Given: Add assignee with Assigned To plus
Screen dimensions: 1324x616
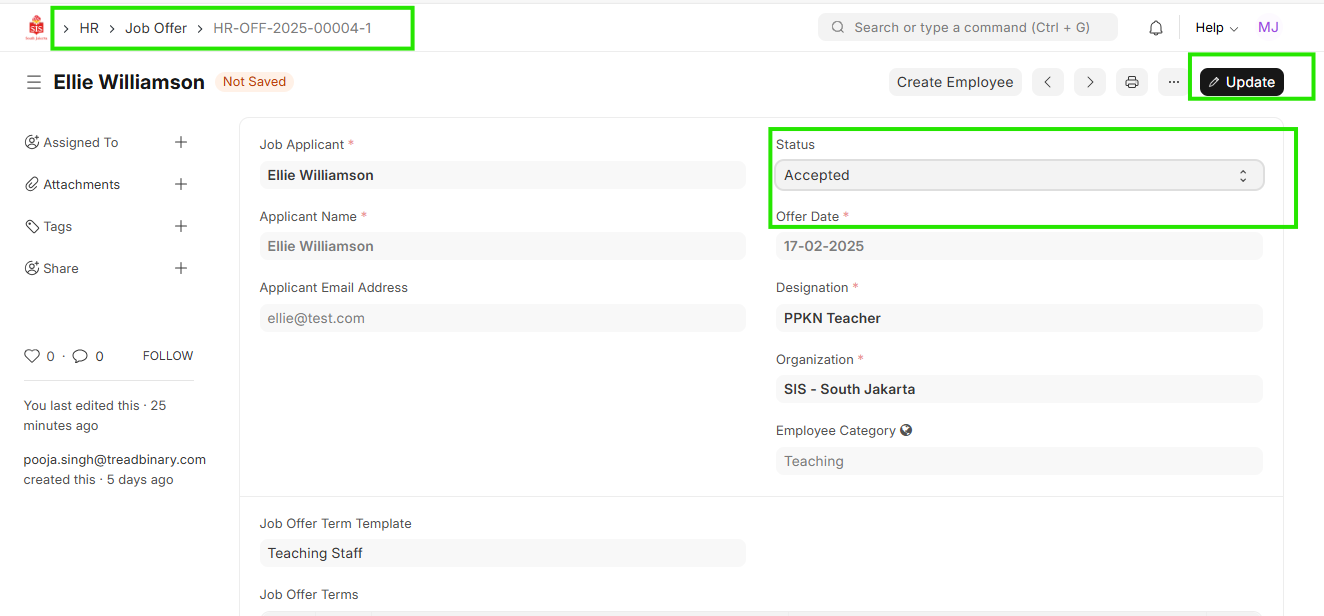Looking at the screenshot, I should 181,143.
